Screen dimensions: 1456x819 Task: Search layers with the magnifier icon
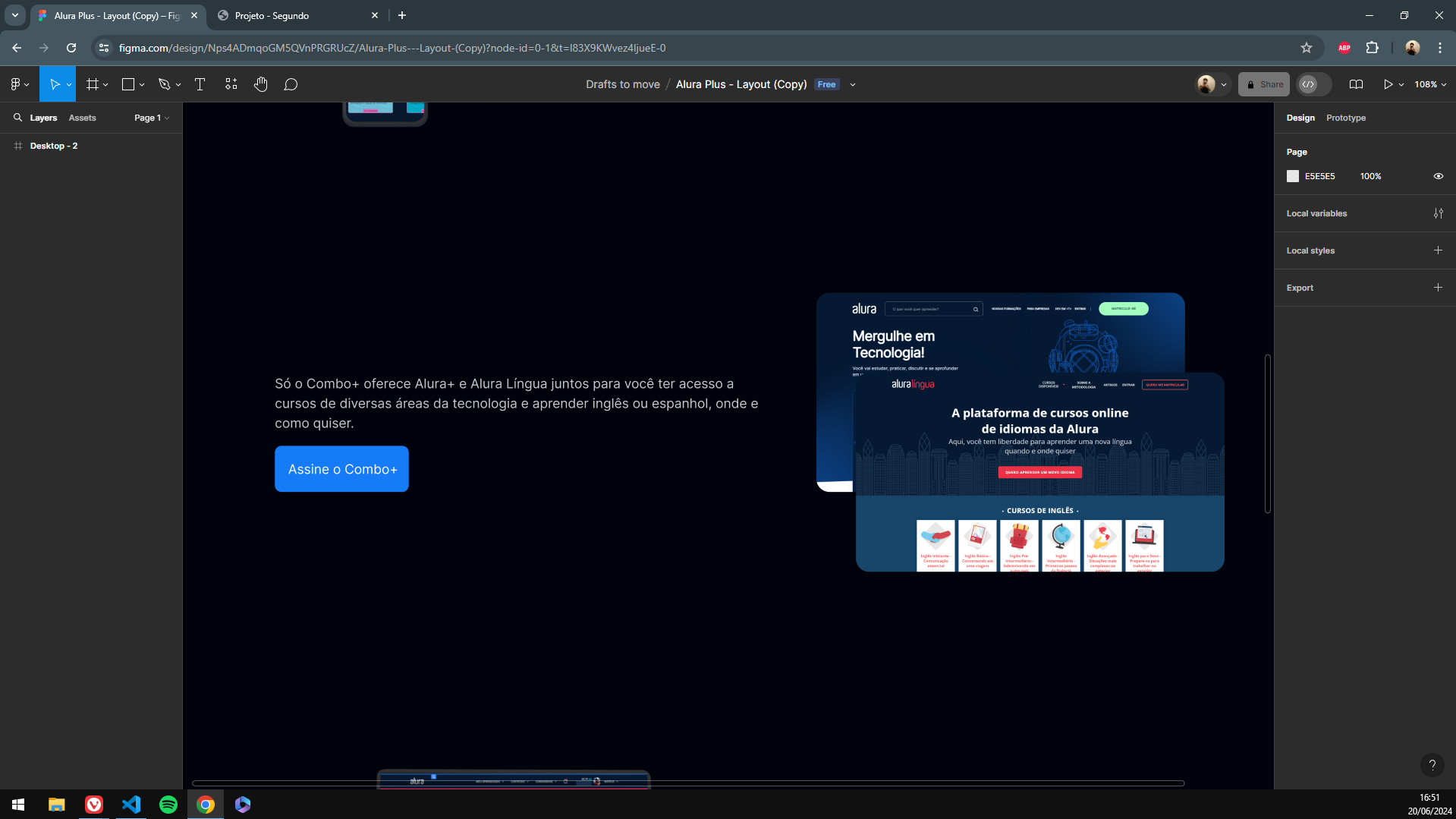coord(17,118)
